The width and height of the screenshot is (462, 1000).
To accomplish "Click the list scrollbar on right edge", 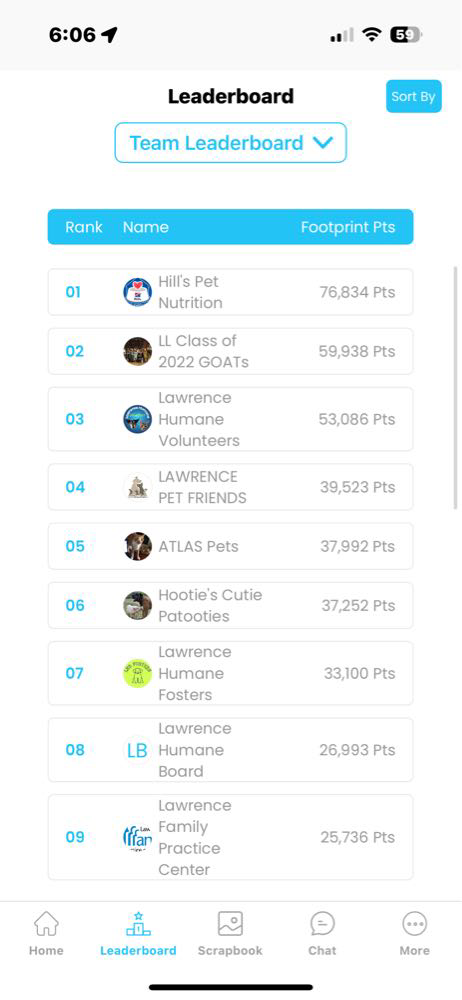I will coord(455,388).
